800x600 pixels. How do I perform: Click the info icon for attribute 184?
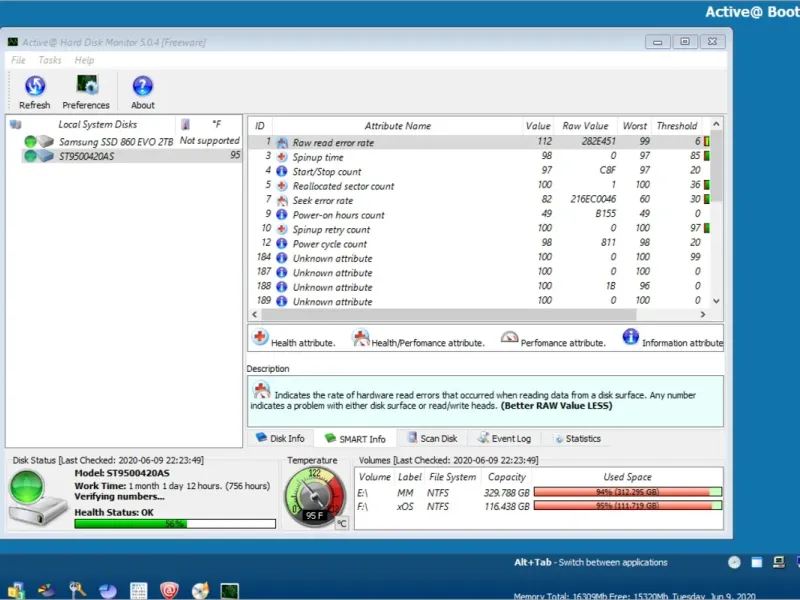282,258
